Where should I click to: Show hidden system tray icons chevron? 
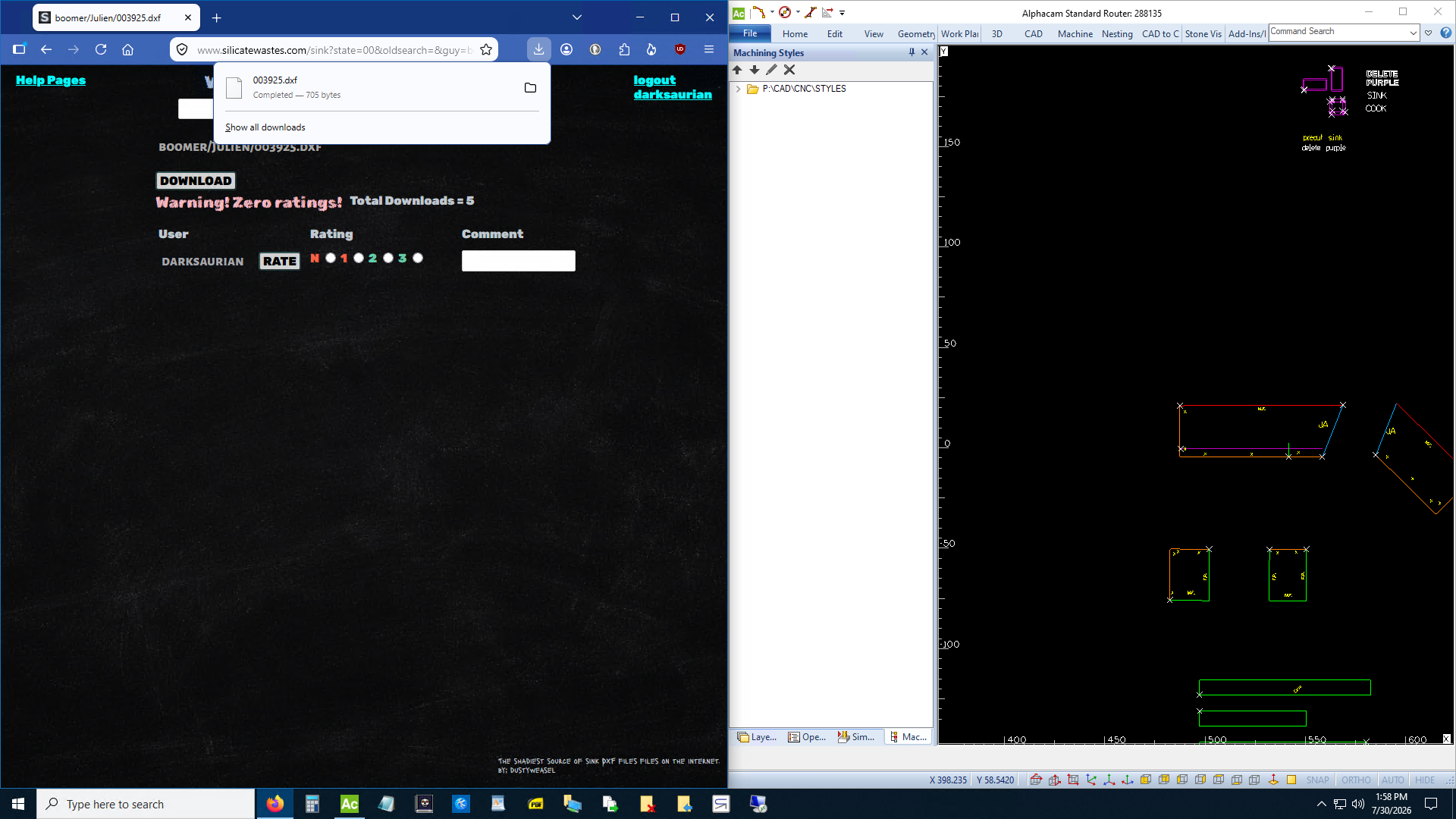[1321, 804]
